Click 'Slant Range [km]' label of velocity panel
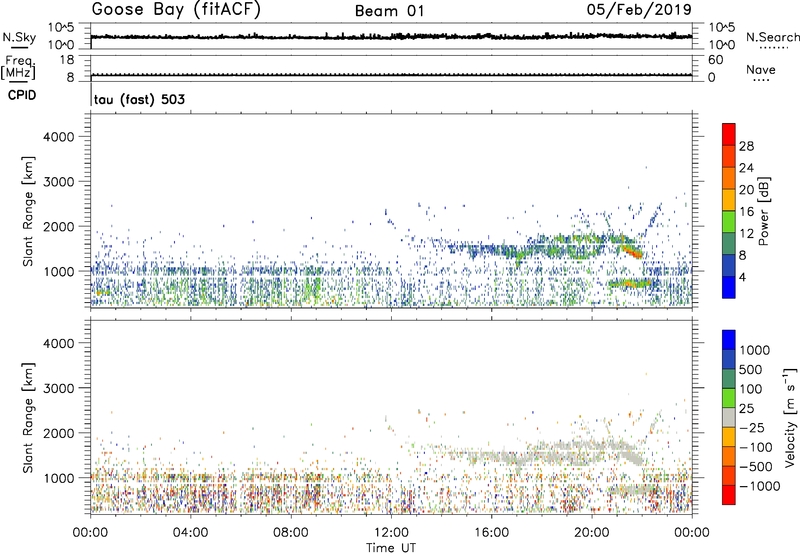Image resolution: width=800 pixels, height=554 pixels. click(29, 418)
